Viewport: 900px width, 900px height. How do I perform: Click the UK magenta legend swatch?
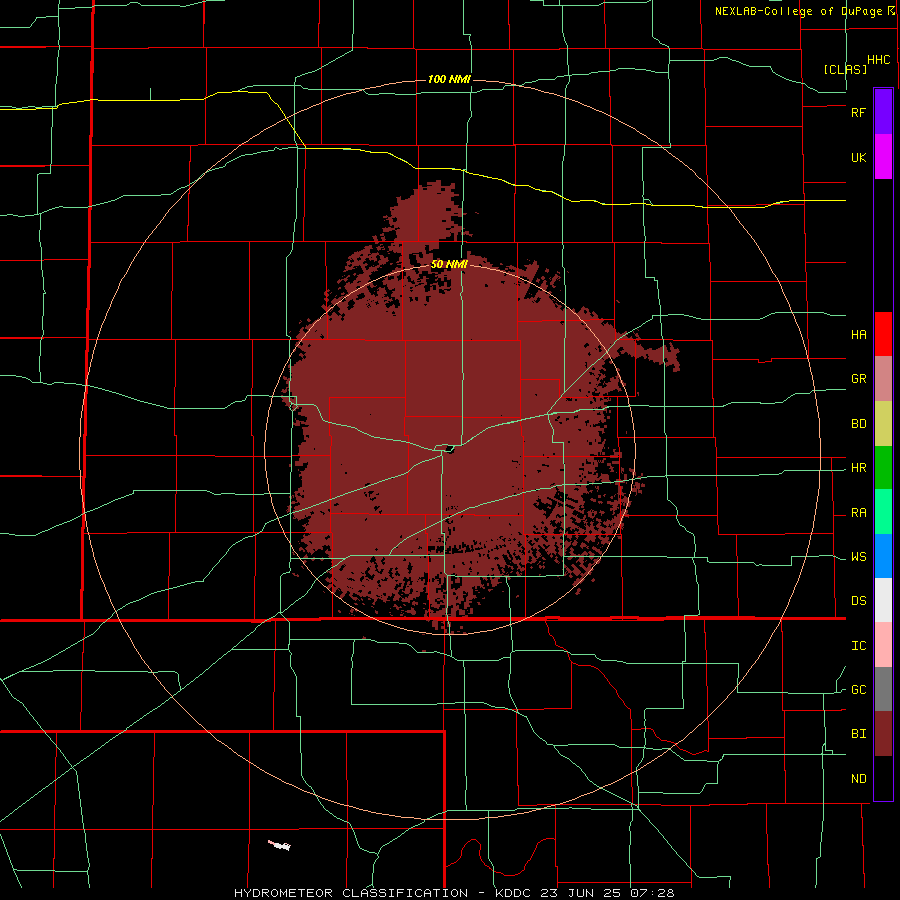click(x=883, y=157)
